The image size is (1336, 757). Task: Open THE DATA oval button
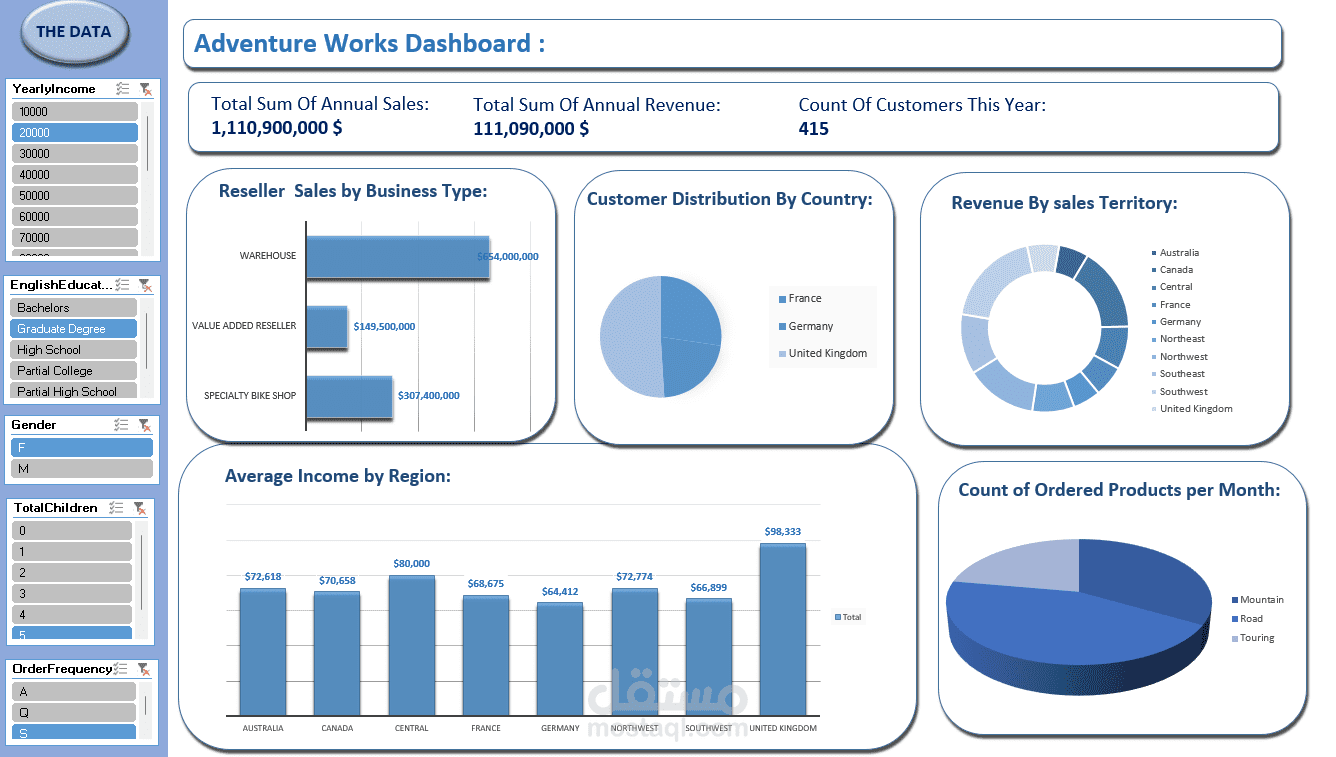(74, 32)
